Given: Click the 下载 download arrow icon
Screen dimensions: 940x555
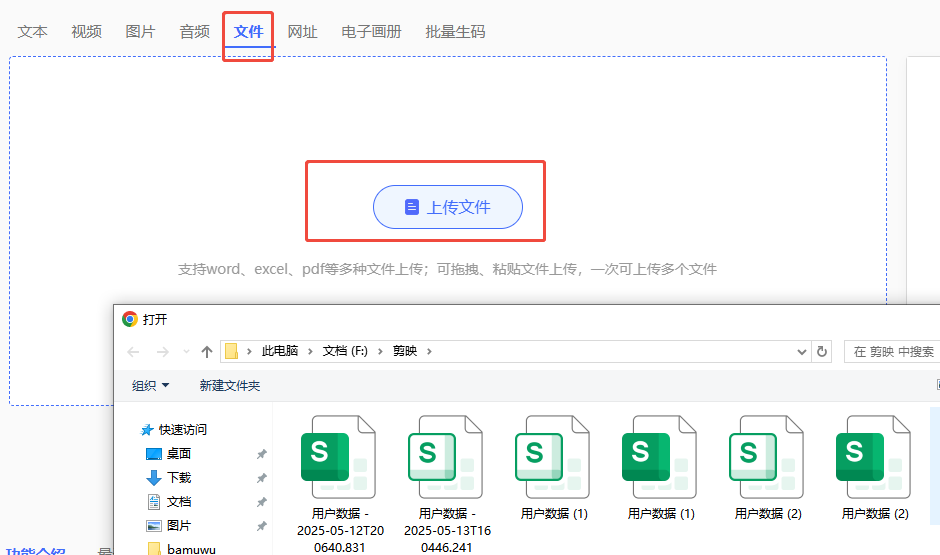Looking at the screenshot, I should pyautogui.click(x=154, y=478).
